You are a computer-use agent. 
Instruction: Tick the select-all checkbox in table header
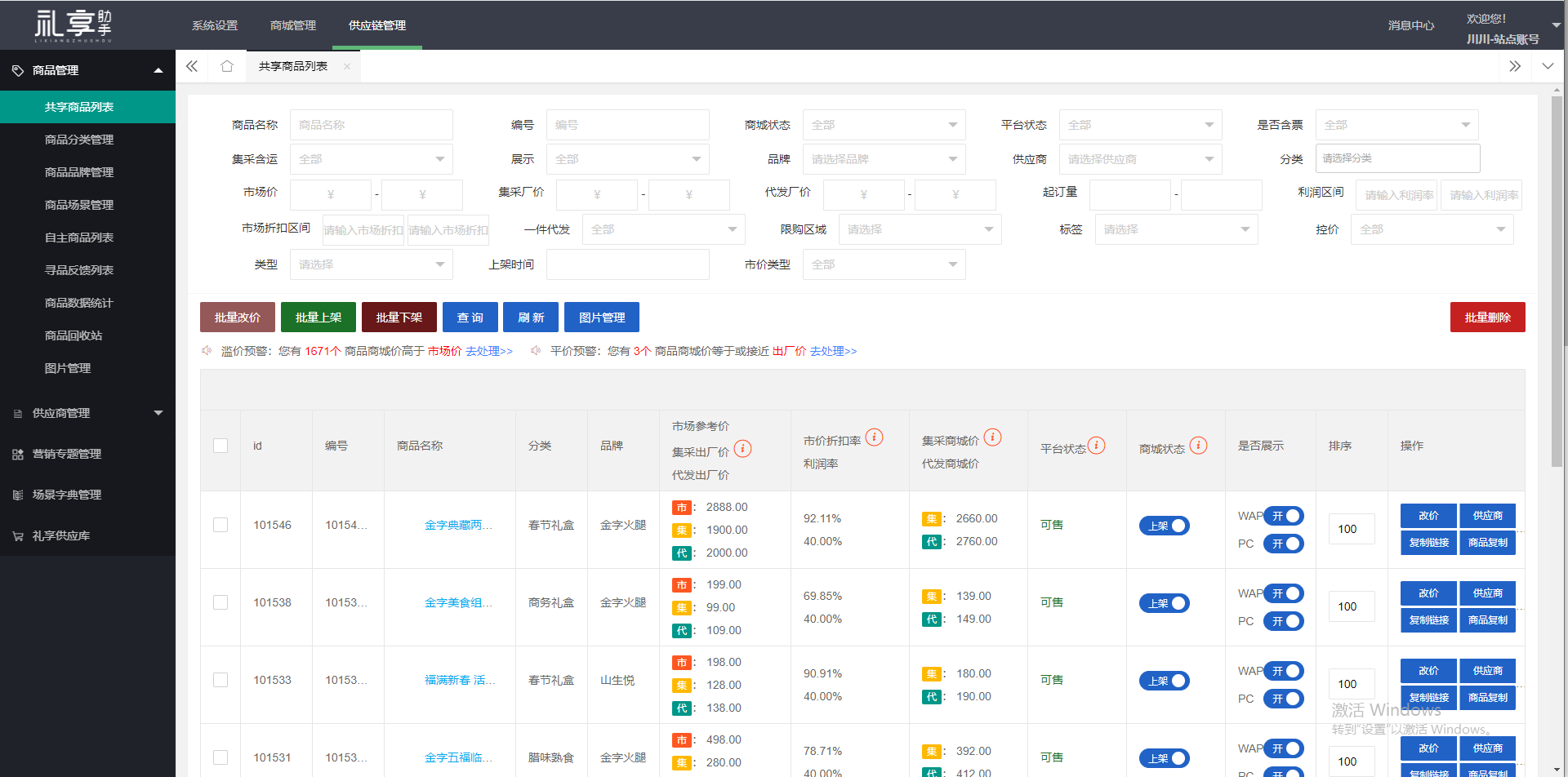pos(220,446)
